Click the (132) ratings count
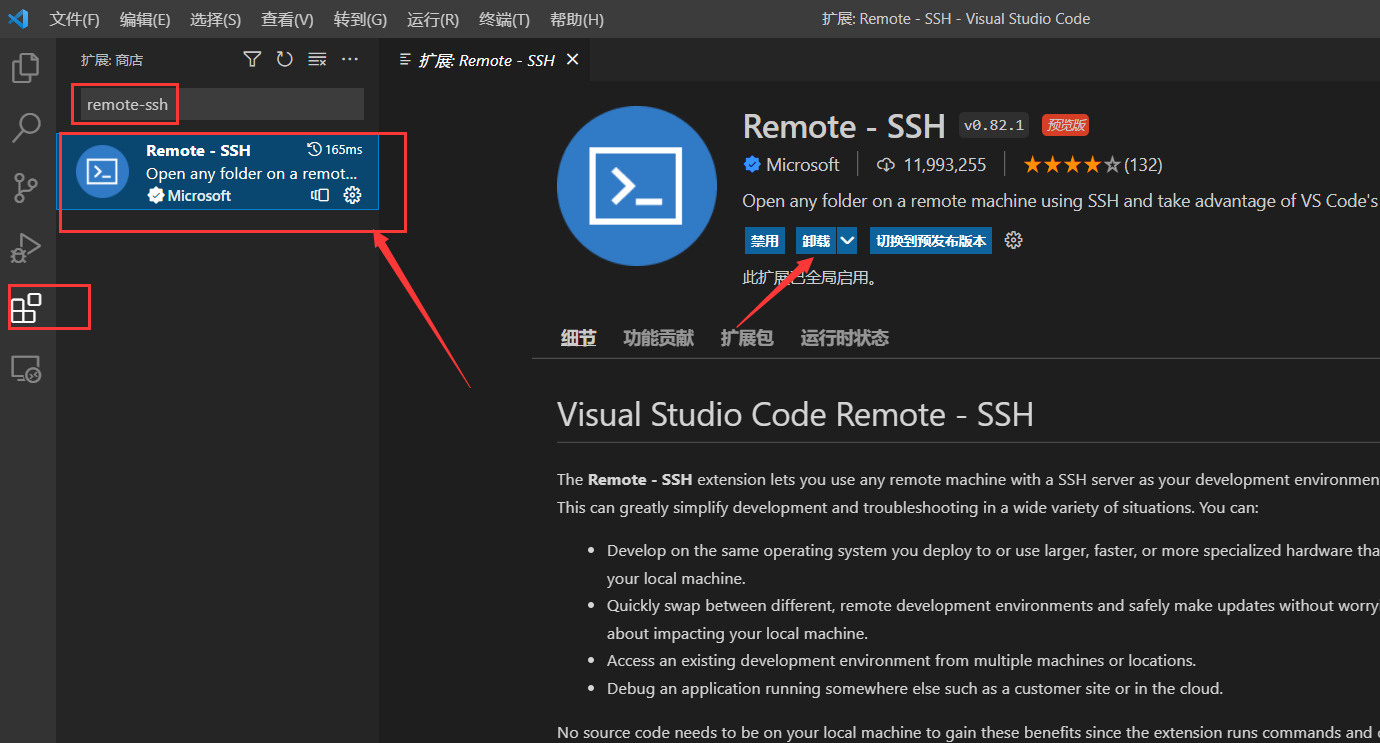The width and height of the screenshot is (1380, 743). click(1143, 164)
